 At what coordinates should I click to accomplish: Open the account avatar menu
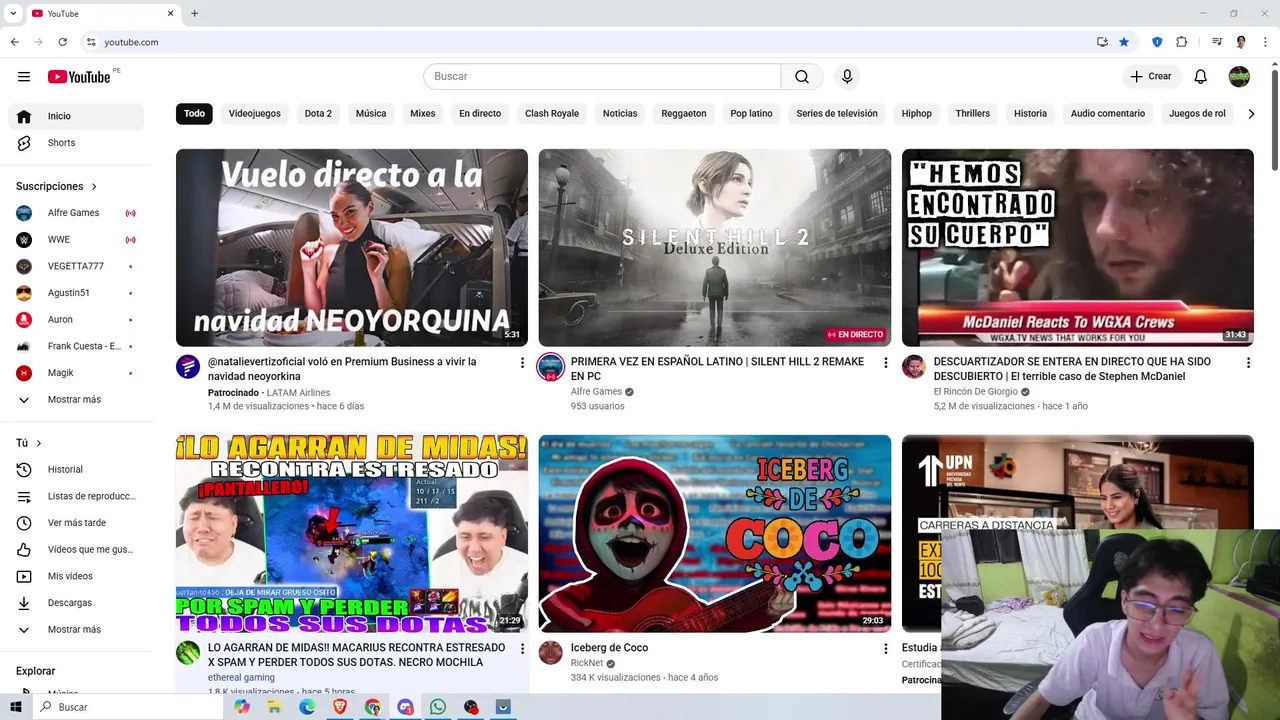click(x=1239, y=77)
